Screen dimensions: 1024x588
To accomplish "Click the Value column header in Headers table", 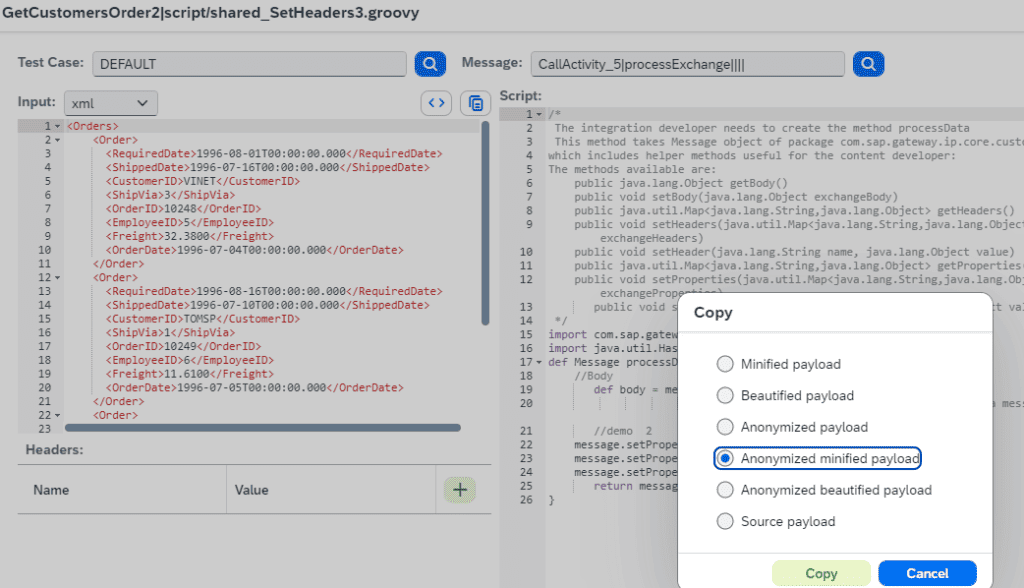I will pos(251,490).
